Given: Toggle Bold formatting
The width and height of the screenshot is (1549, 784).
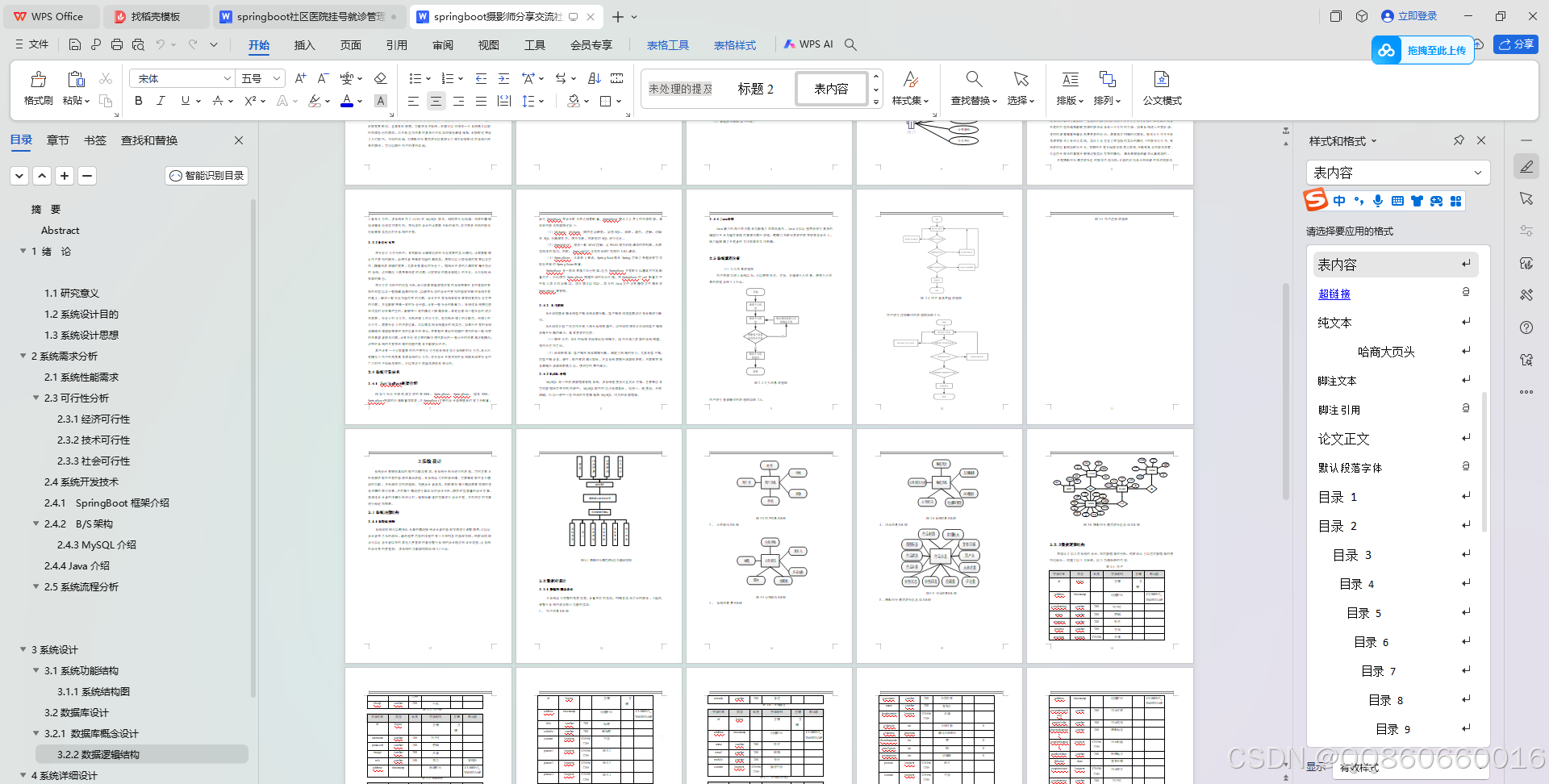Looking at the screenshot, I should tap(139, 101).
